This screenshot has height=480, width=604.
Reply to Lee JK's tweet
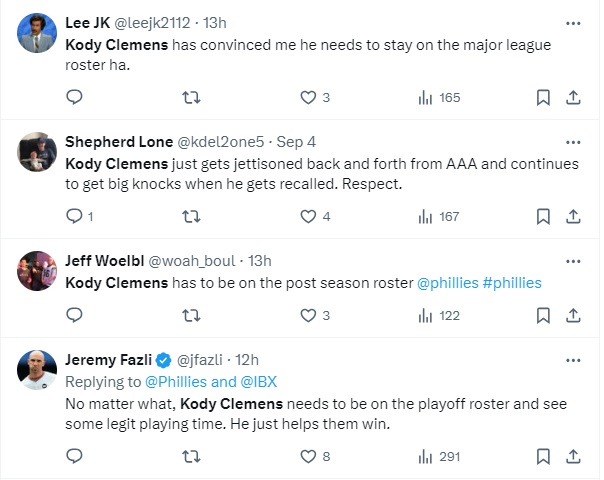[74, 97]
